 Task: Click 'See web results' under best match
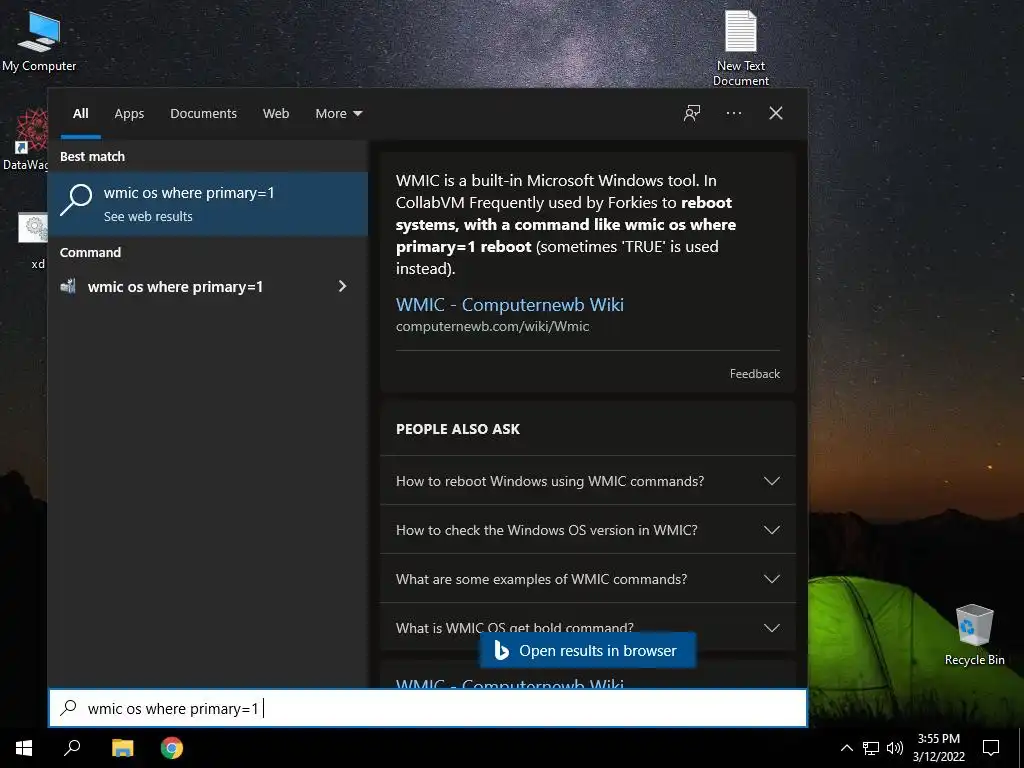tap(148, 217)
